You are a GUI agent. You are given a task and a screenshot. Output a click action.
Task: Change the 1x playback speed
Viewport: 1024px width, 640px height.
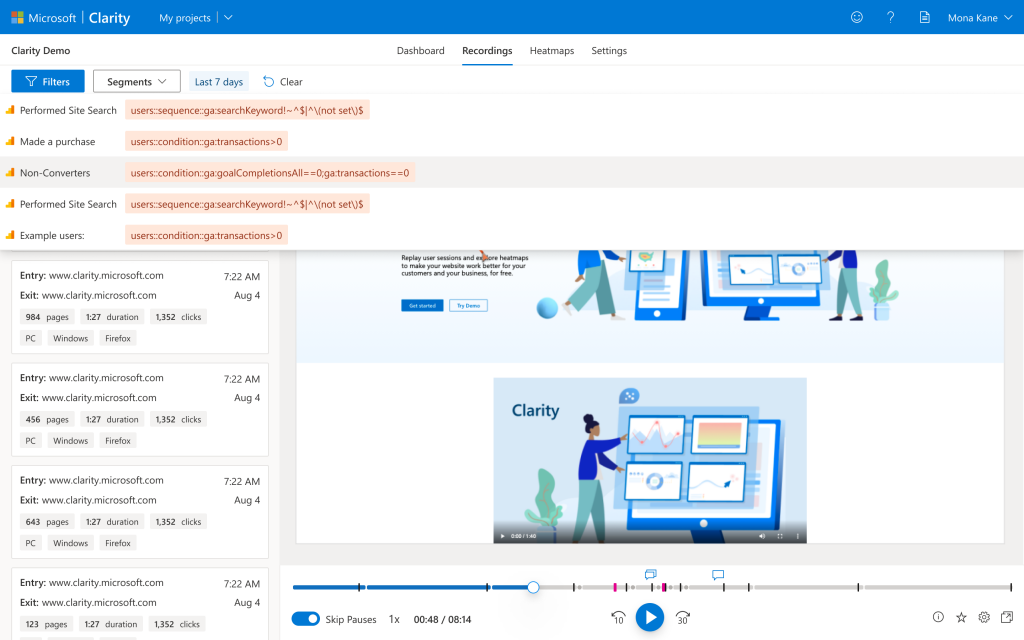point(394,619)
